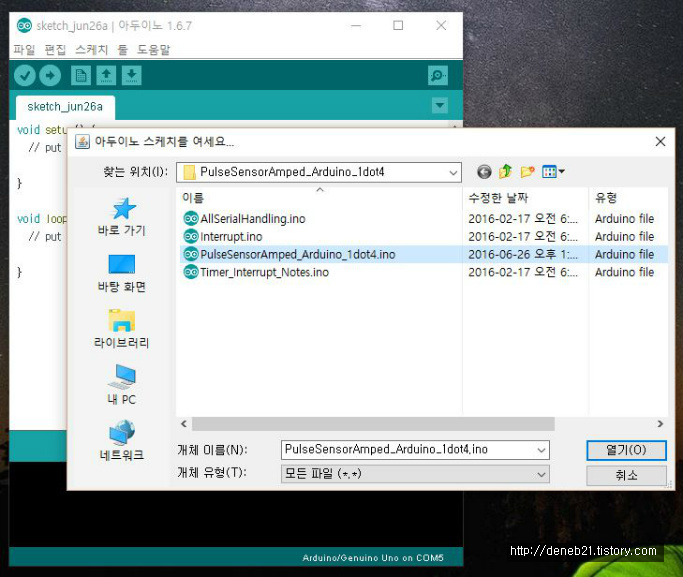Select the 네트워크 network shortcut

tap(122, 440)
